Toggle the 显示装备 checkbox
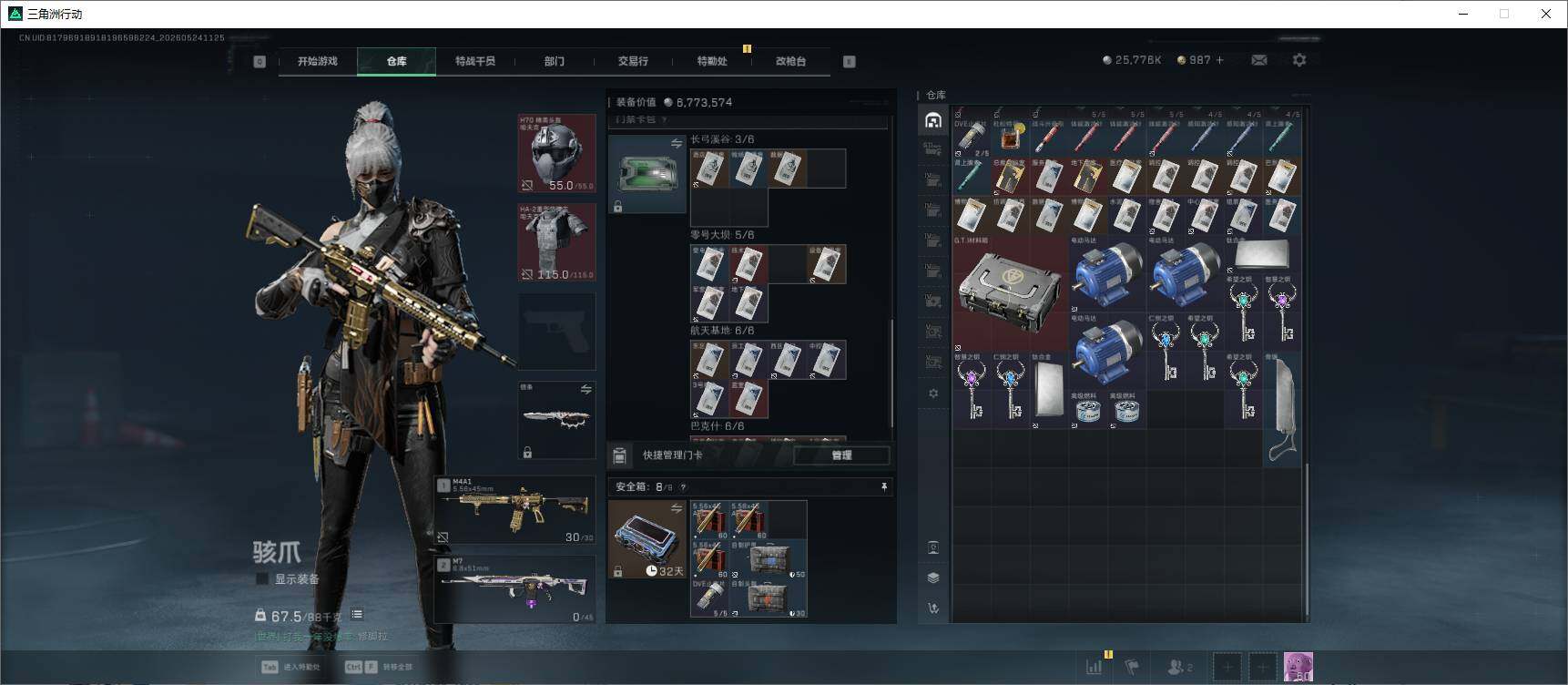This screenshot has width=1568, height=685. point(262,579)
